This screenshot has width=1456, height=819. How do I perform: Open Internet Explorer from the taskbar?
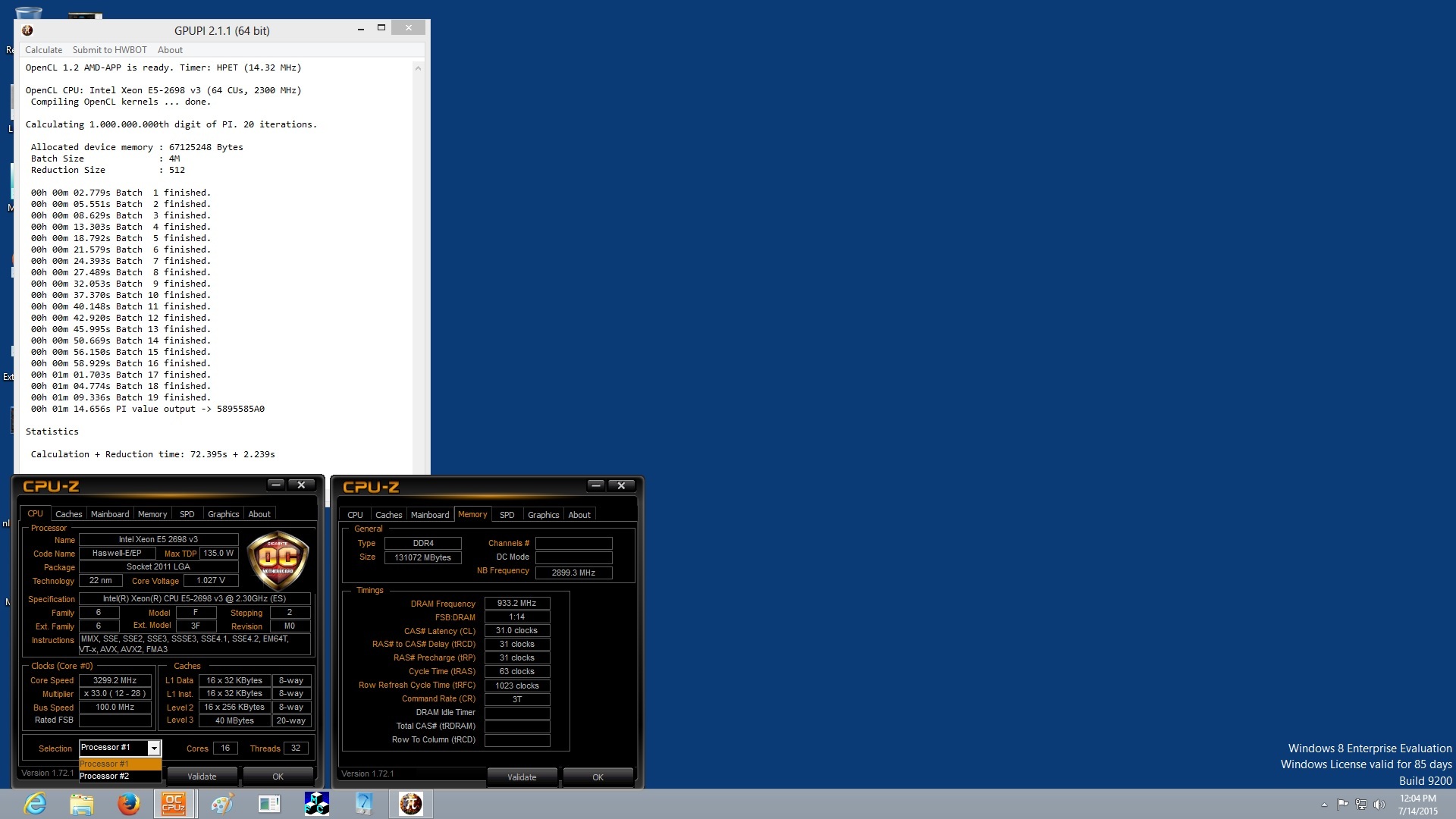pos(35,804)
